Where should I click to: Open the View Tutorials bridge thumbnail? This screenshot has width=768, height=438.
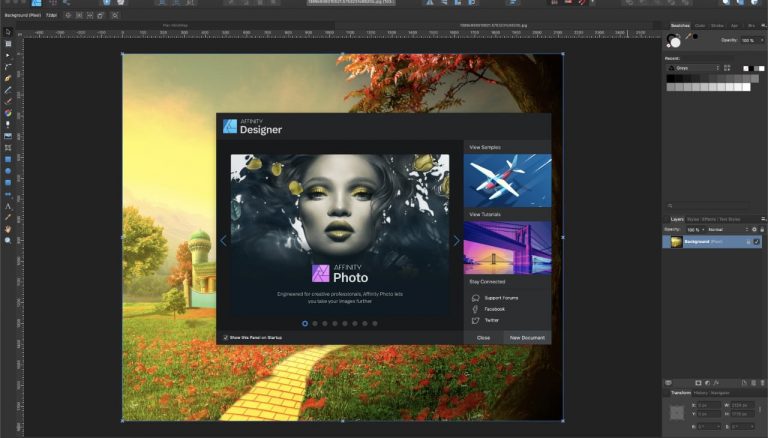pyautogui.click(x=507, y=247)
